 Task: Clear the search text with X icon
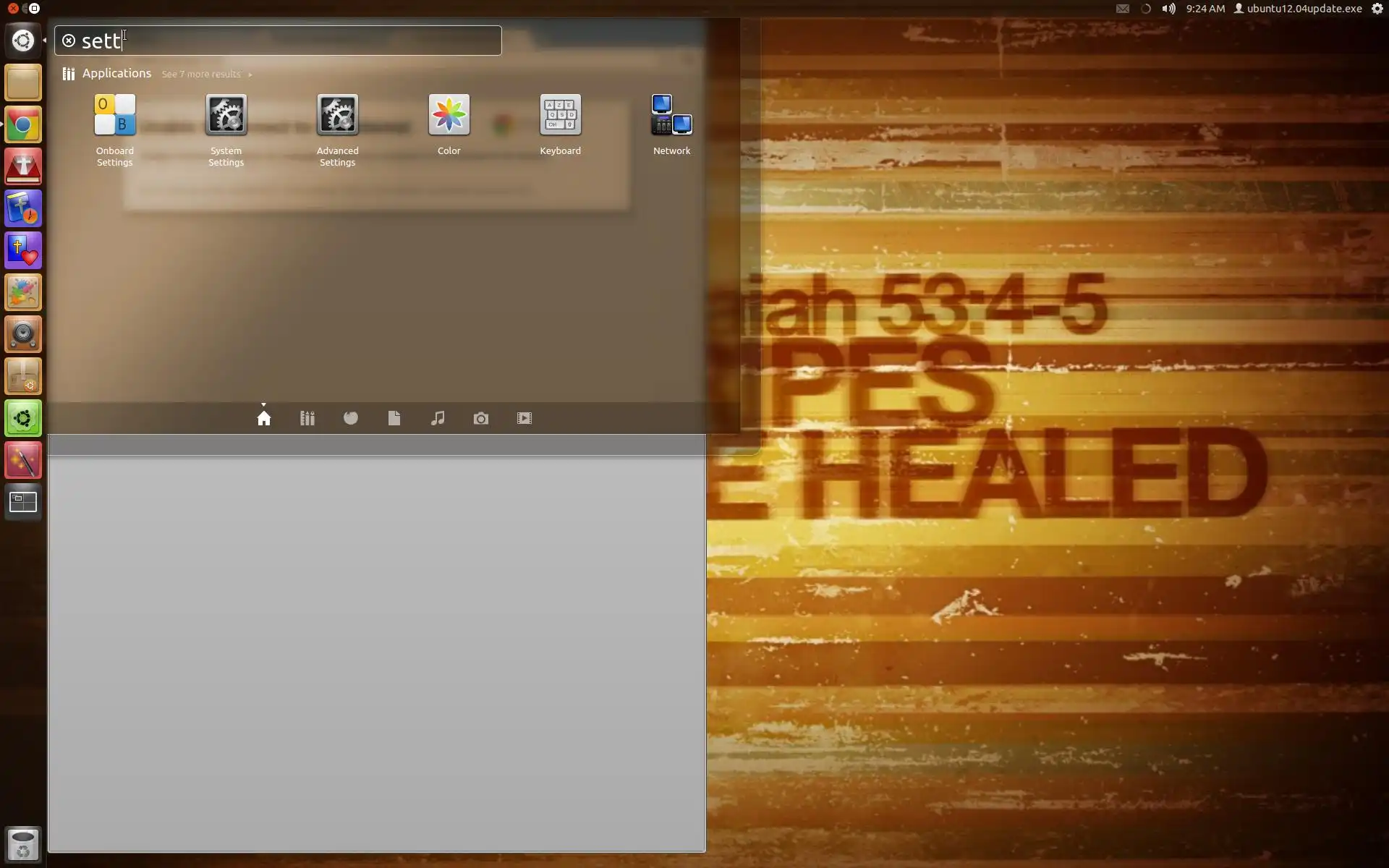69,41
